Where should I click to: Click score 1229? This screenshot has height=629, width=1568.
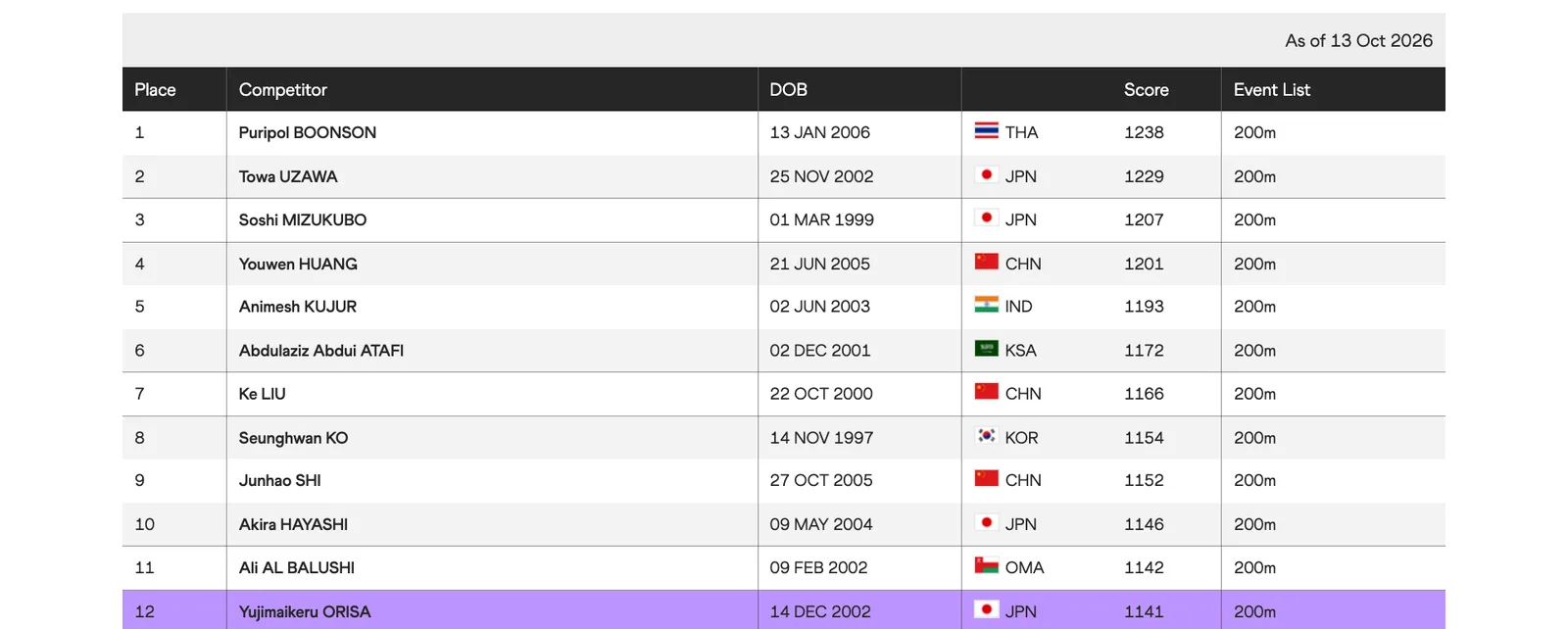pyautogui.click(x=1144, y=176)
